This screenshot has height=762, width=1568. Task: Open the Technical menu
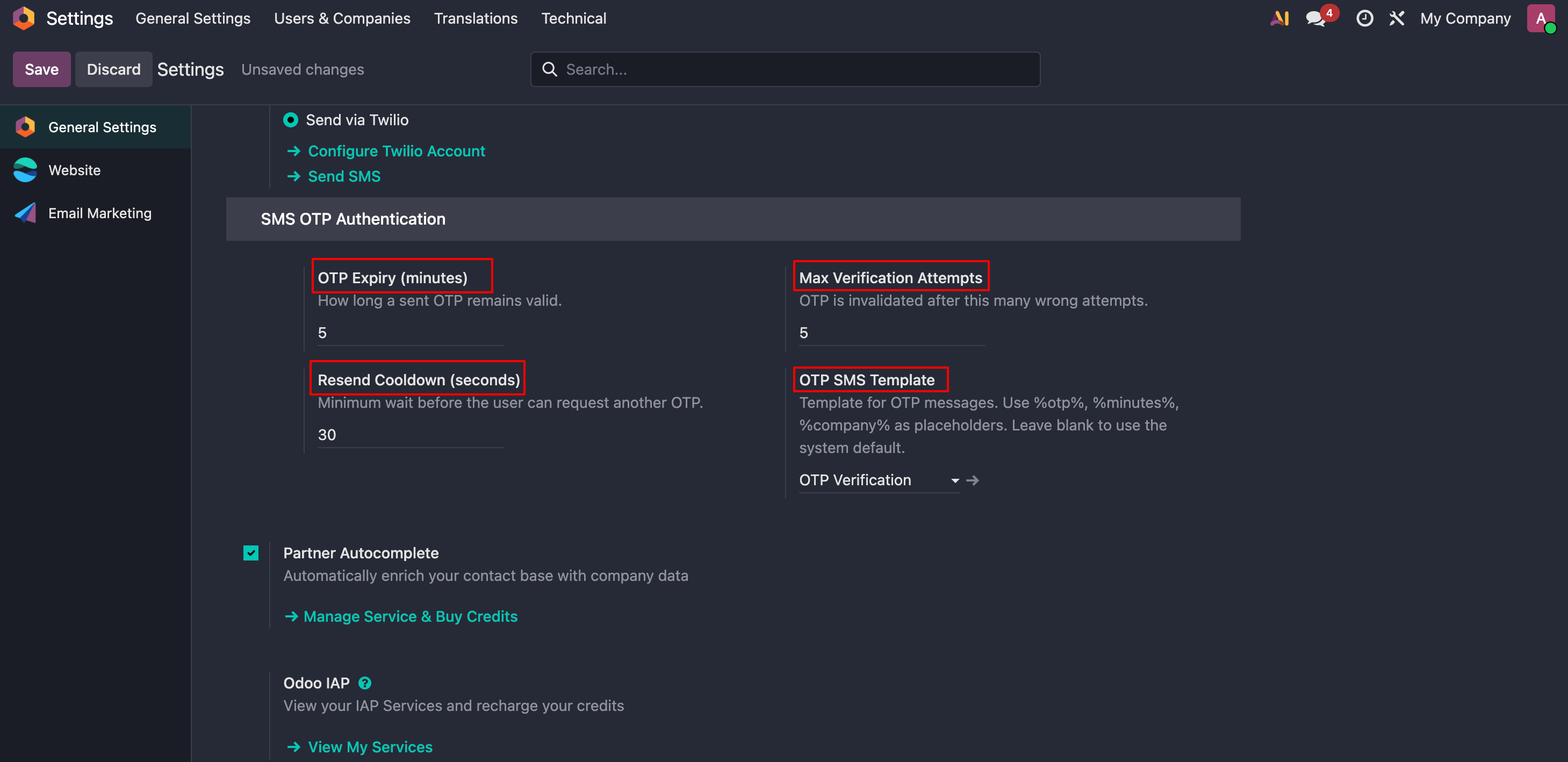(573, 18)
